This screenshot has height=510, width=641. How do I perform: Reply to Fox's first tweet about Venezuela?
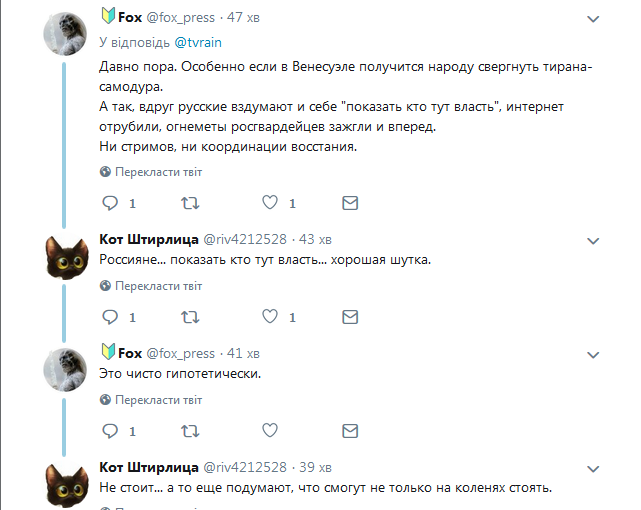click(111, 203)
